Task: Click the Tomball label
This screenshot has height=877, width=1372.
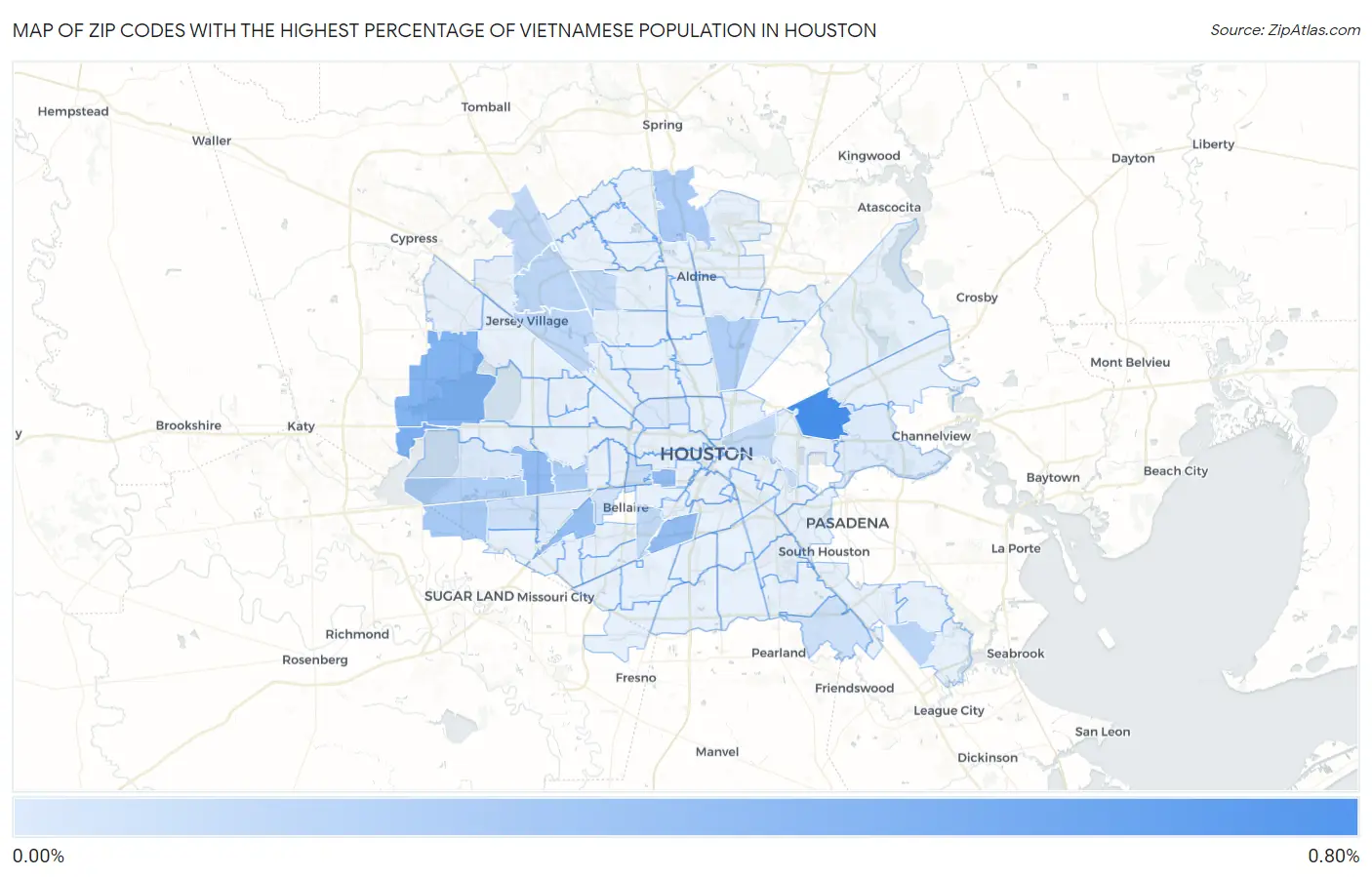Action: point(486,107)
